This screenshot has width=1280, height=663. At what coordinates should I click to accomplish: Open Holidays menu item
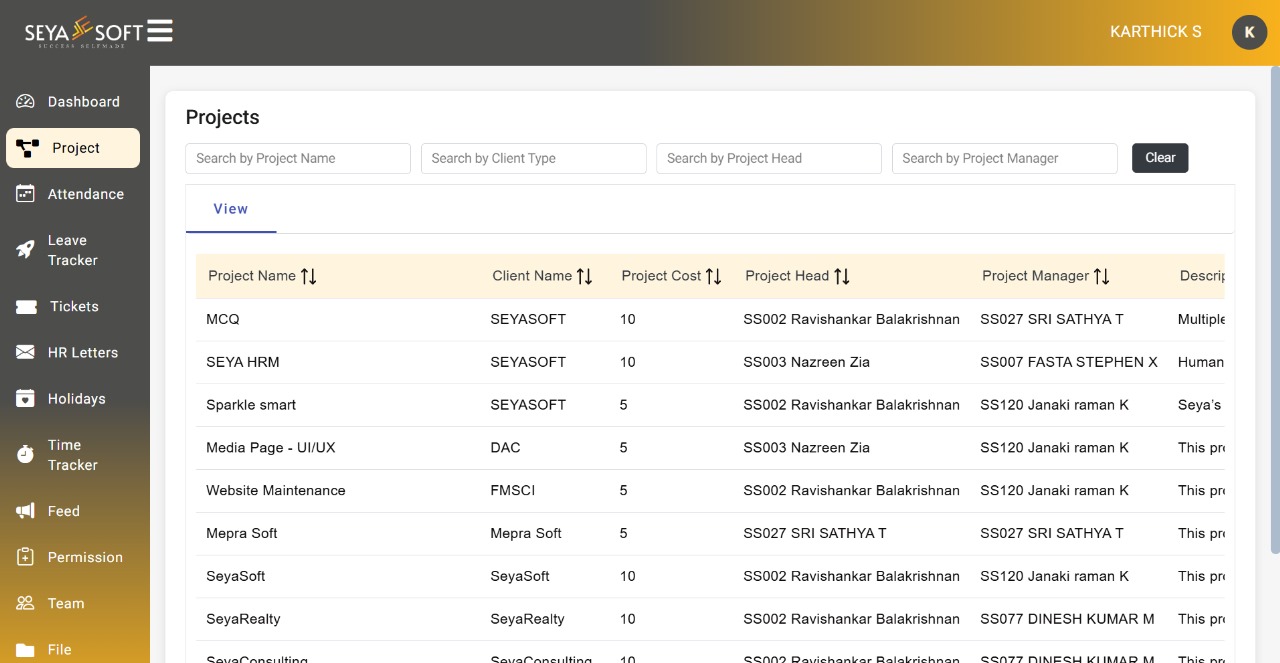[77, 398]
